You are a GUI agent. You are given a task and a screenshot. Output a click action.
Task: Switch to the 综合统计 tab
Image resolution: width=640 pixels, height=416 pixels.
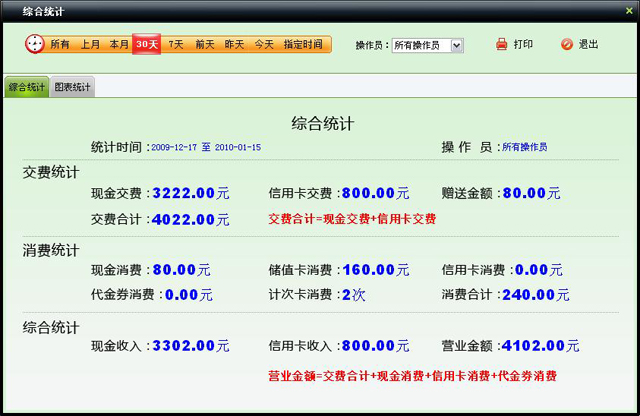coord(27,87)
